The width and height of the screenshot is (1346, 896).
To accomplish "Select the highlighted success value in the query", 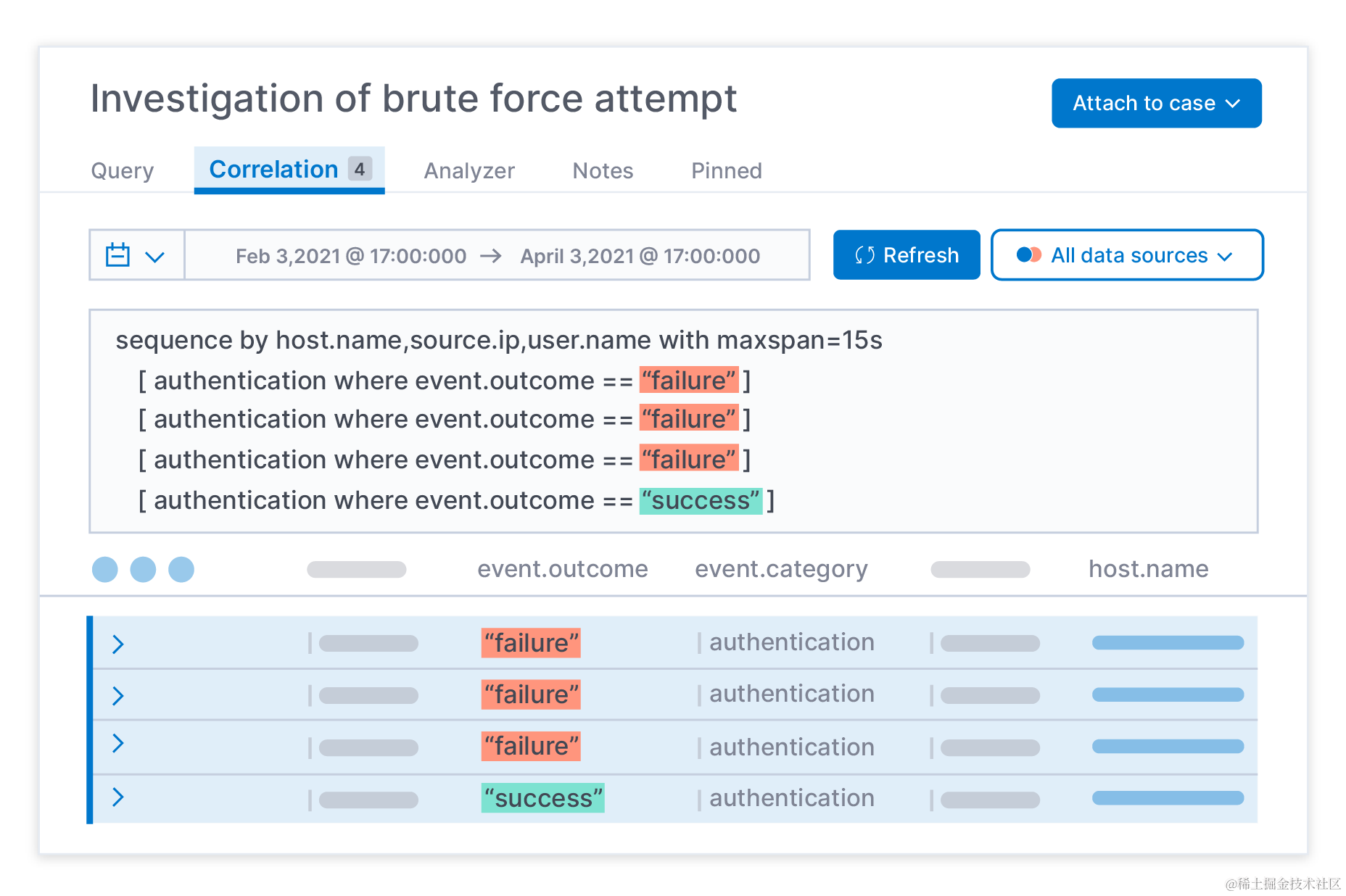I will (x=701, y=500).
